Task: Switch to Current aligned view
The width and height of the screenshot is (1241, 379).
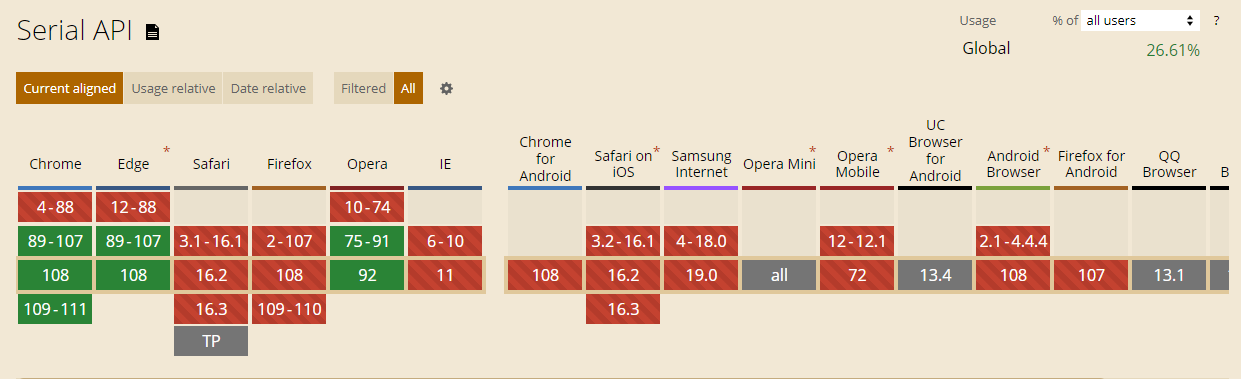Action: point(70,88)
